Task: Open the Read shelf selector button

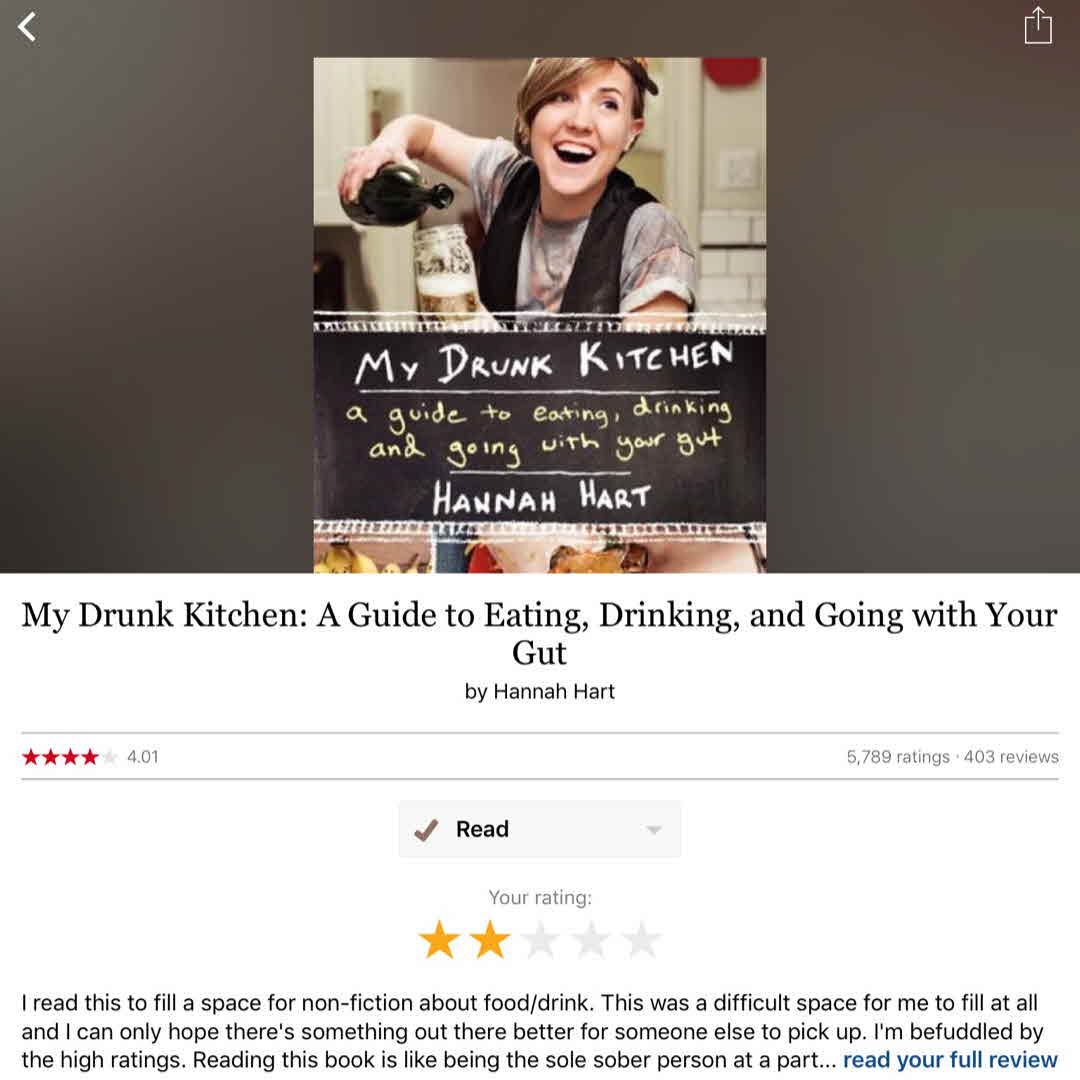Action: pyautogui.click(x=540, y=829)
